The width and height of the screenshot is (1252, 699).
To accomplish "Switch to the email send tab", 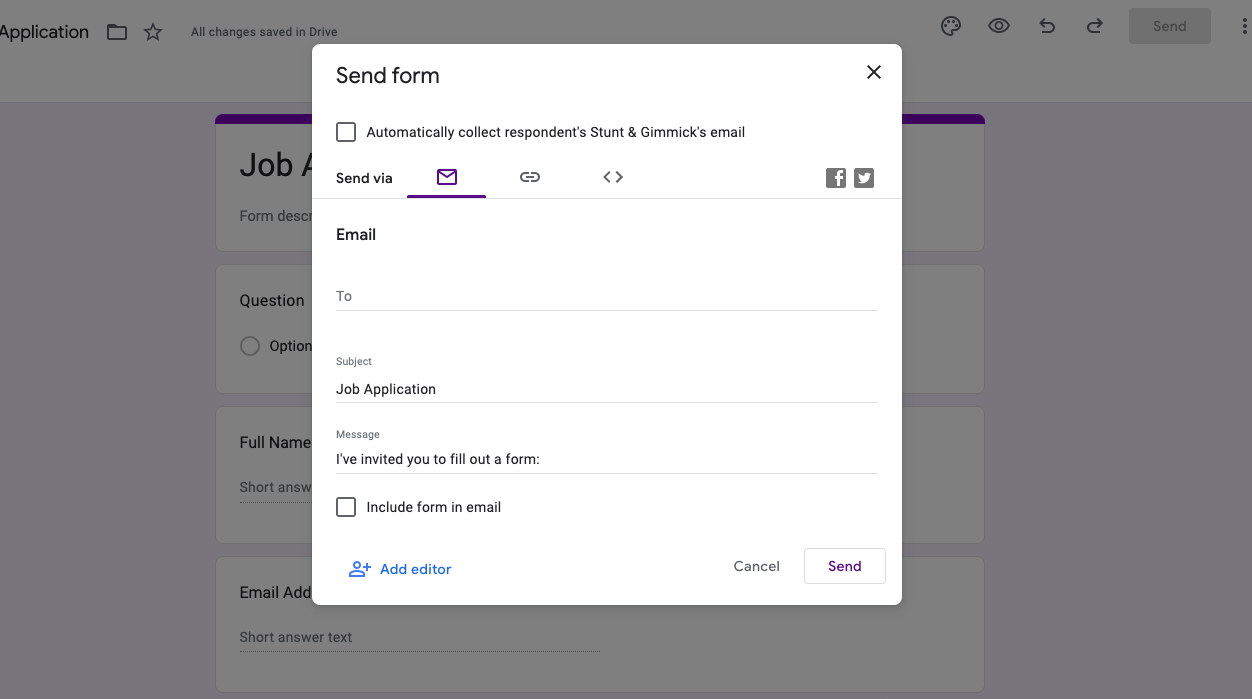I will click(x=446, y=177).
